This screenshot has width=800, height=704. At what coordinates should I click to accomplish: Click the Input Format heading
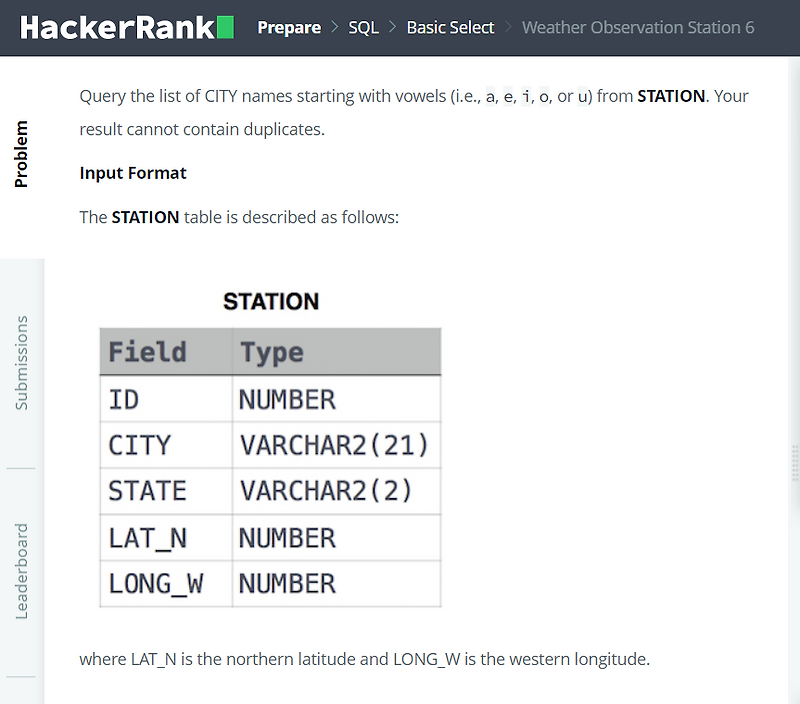pos(133,173)
